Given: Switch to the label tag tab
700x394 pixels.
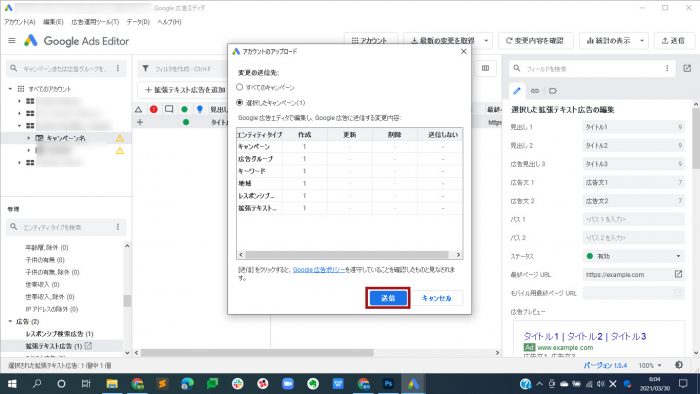Looking at the screenshot, I should point(553,91).
